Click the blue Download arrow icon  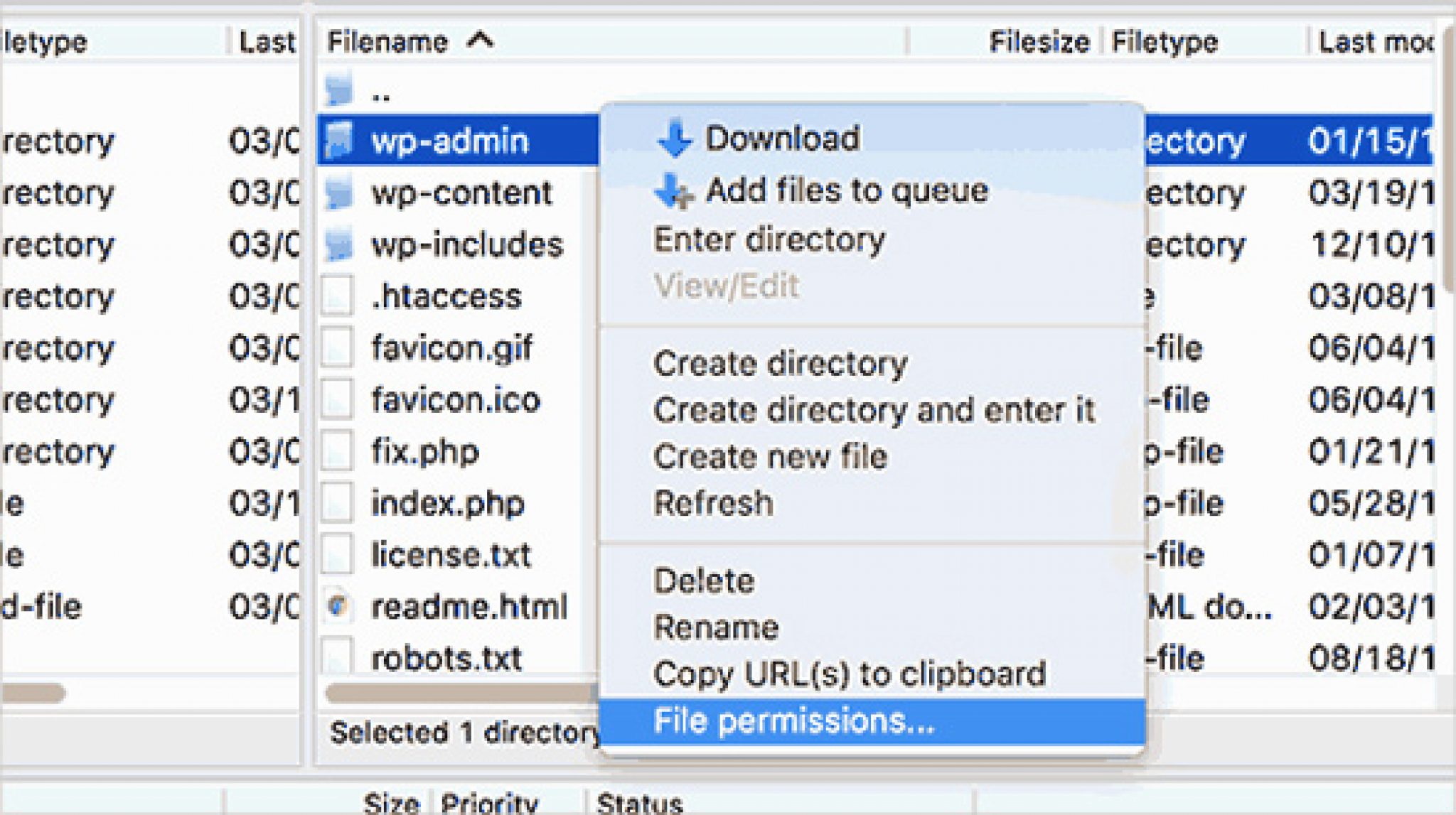point(675,136)
